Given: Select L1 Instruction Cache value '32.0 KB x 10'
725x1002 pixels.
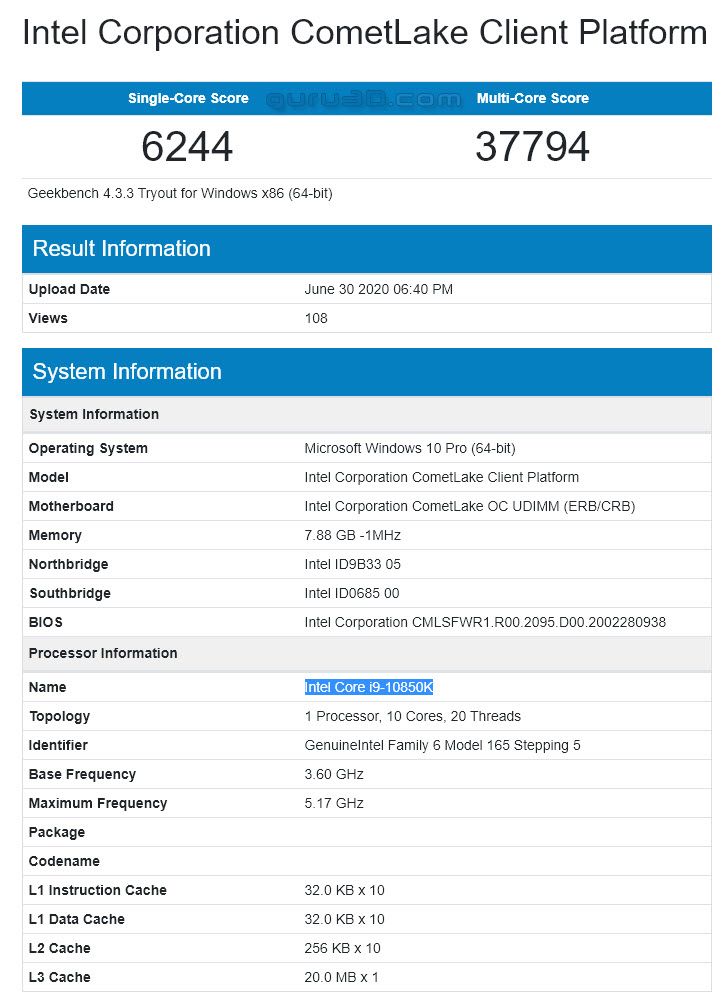Looking at the screenshot, I should [344, 890].
